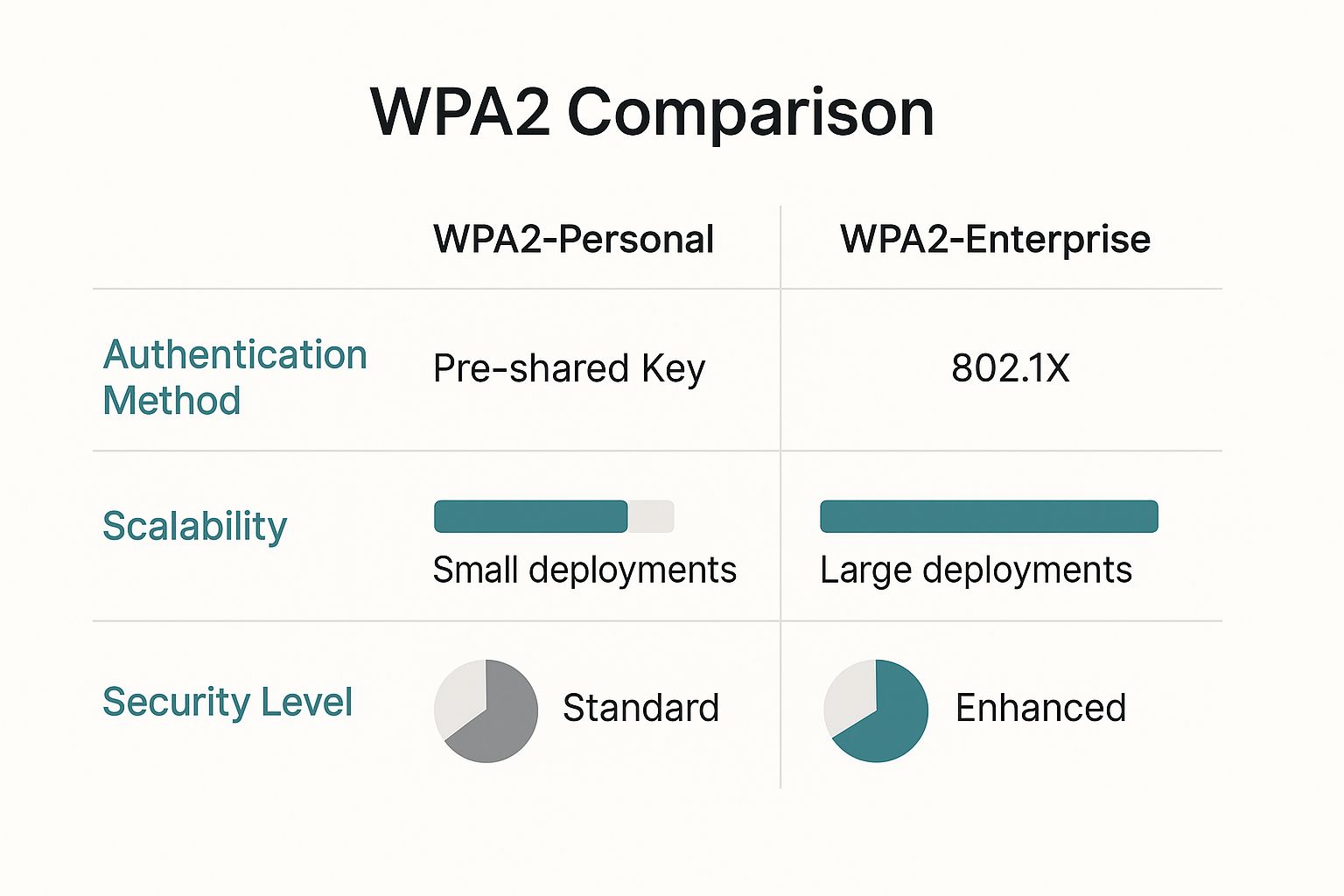Click the Standard security label
The height and width of the screenshot is (896, 1344).
[640, 707]
